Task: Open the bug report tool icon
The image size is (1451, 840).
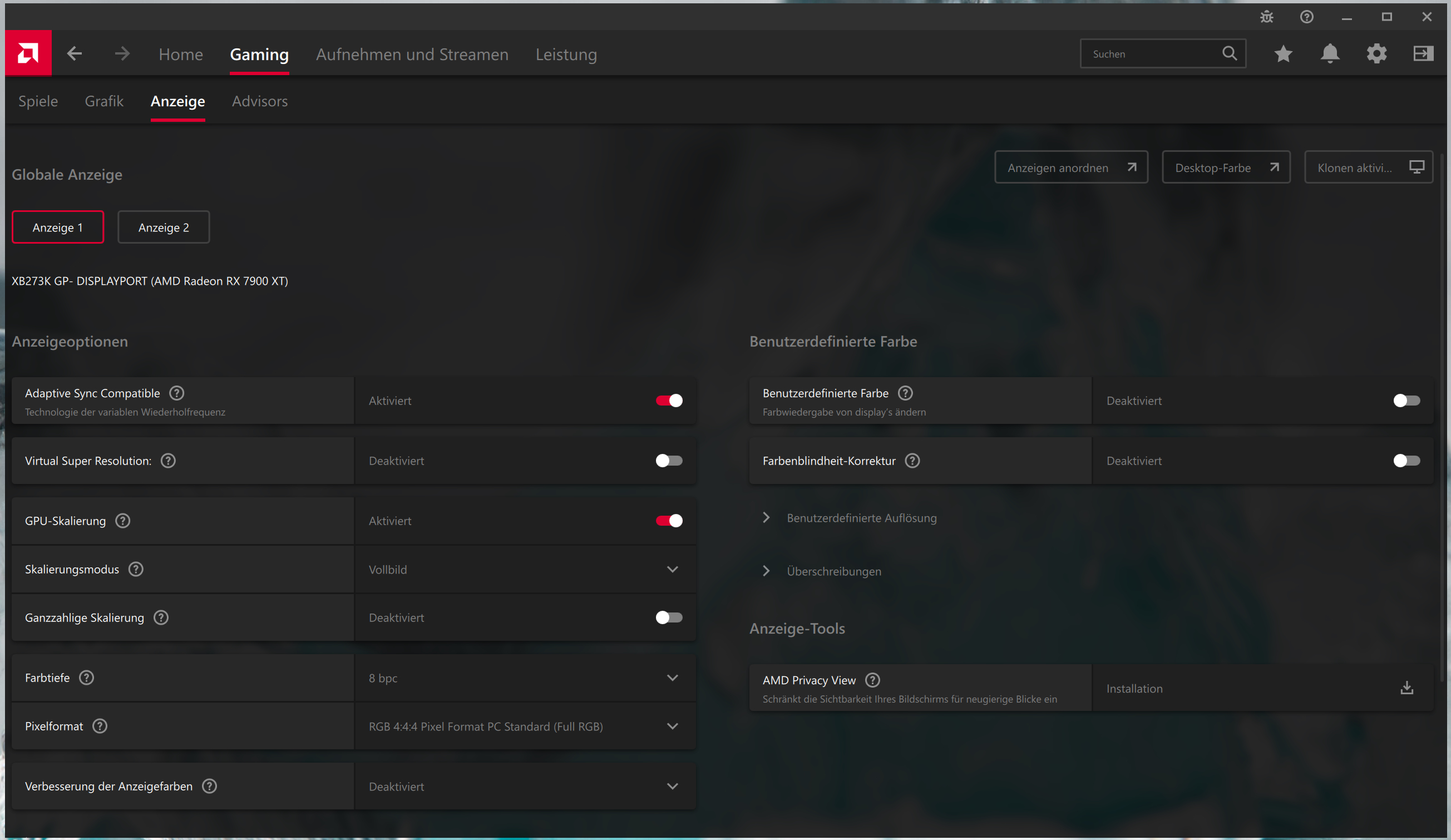Action: click(1266, 17)
